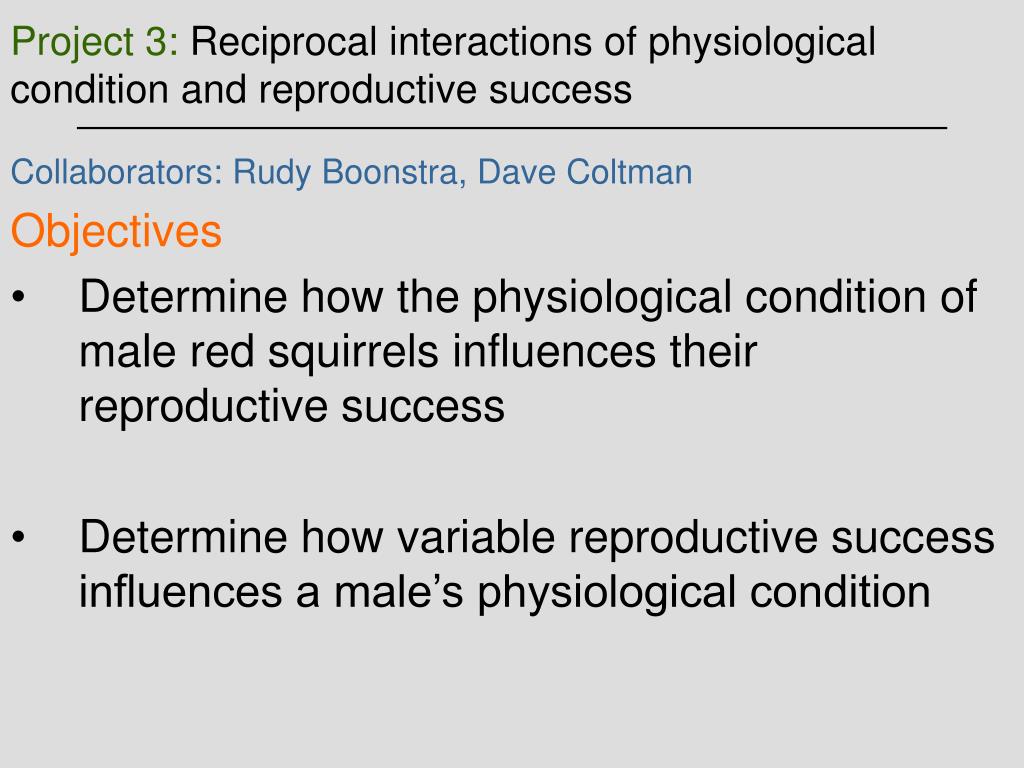This screenshot has height=768, width=1024.
Task: Click the word "male's" in second objective
Action: 398,592
